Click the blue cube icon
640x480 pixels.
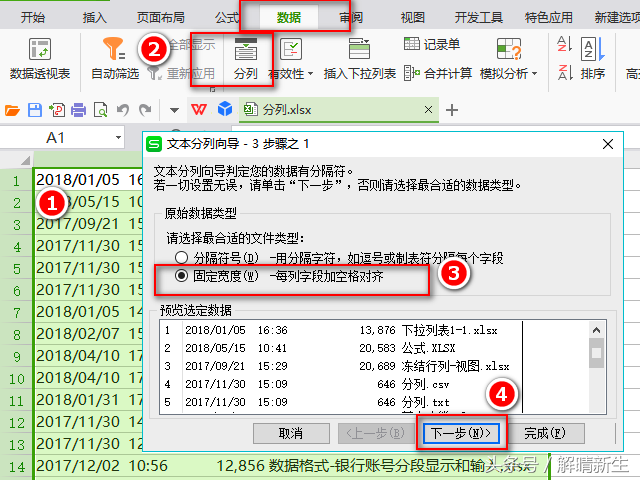click(224, 109)
